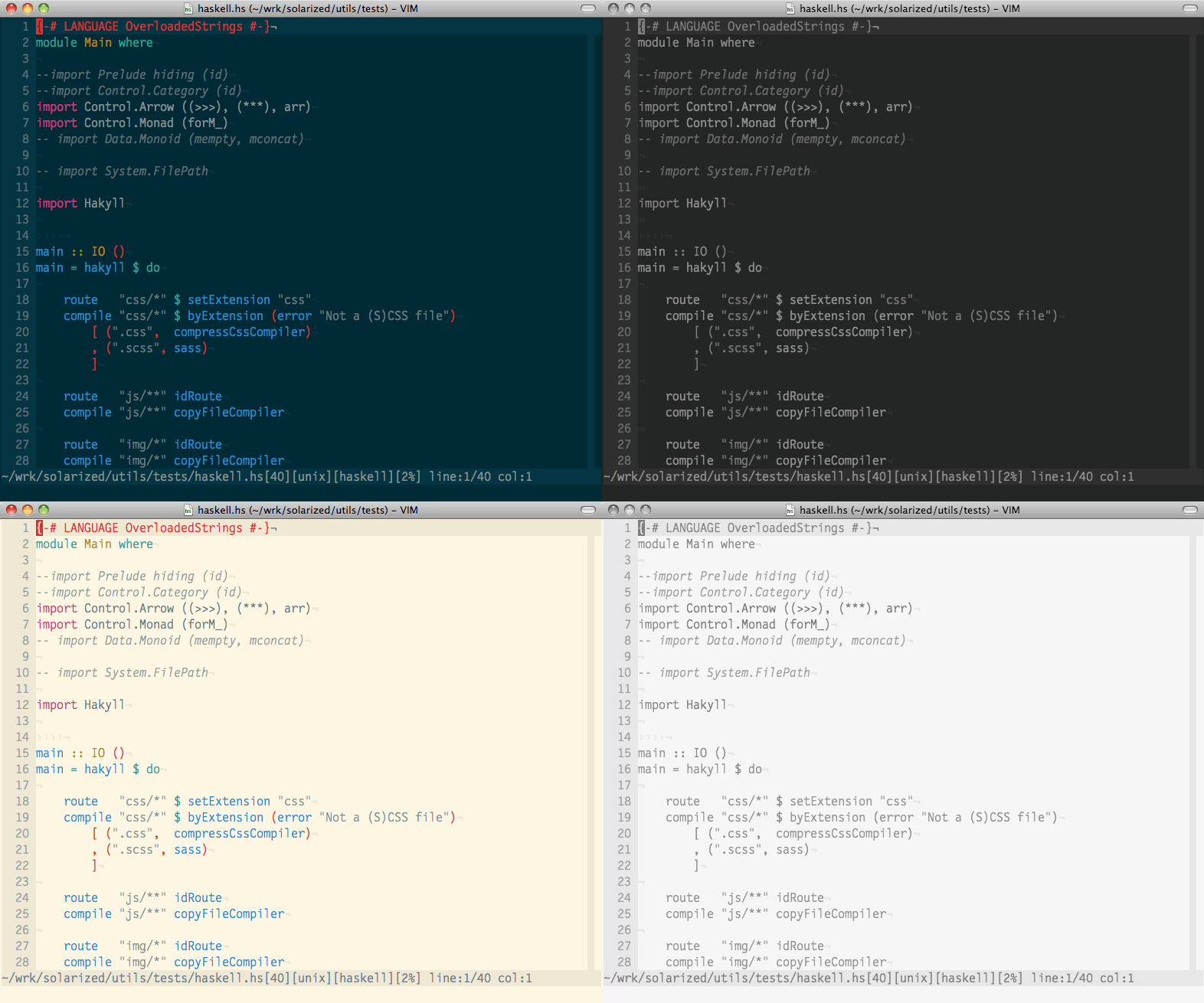Minimize the dark gray VIM window
The height and width of the screenshot is (1003, 1204).
(x=630, y=8)
